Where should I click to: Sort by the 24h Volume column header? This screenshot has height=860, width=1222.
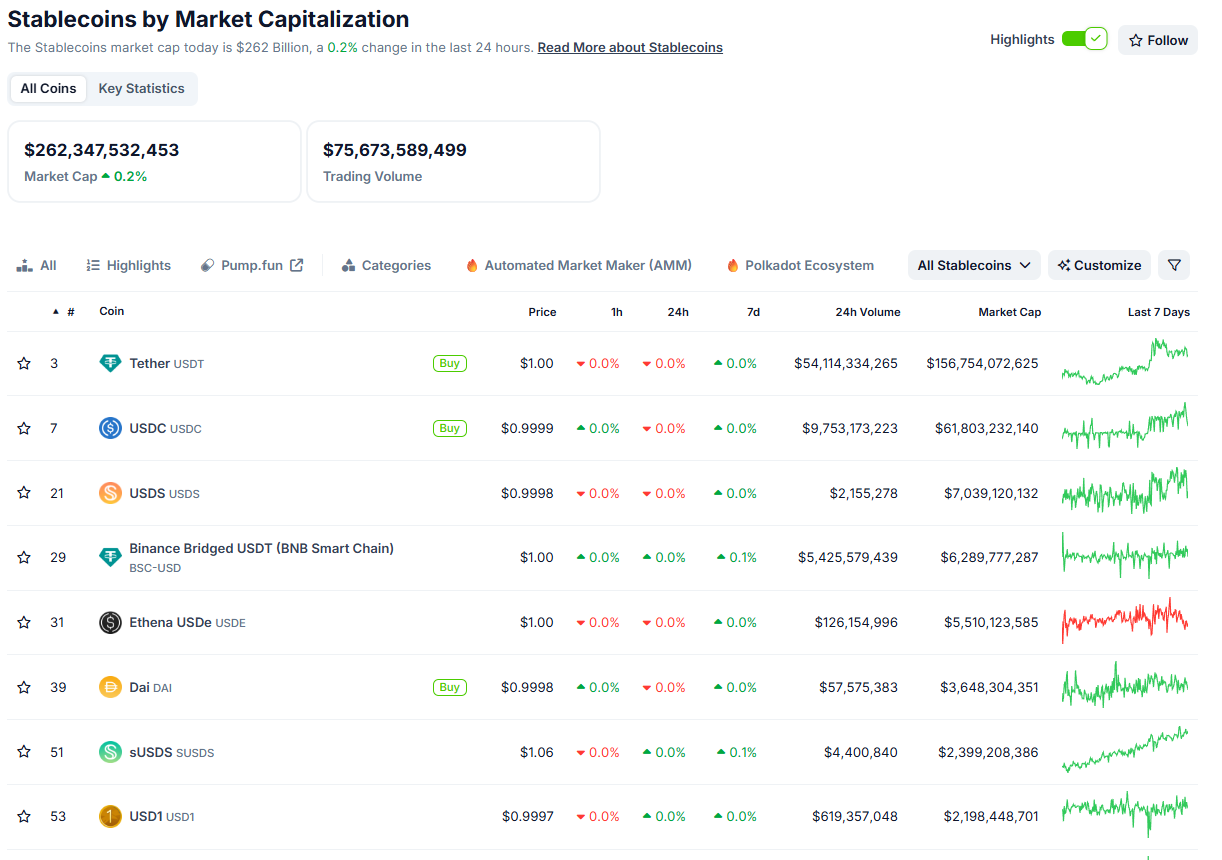868,312
